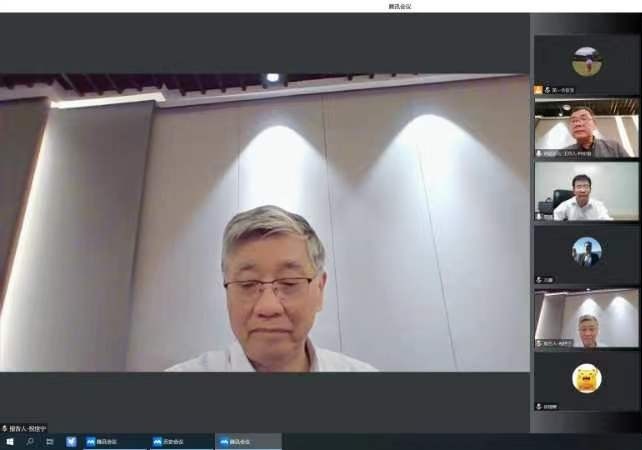Open Task View from the taskbar

(50, 441)
